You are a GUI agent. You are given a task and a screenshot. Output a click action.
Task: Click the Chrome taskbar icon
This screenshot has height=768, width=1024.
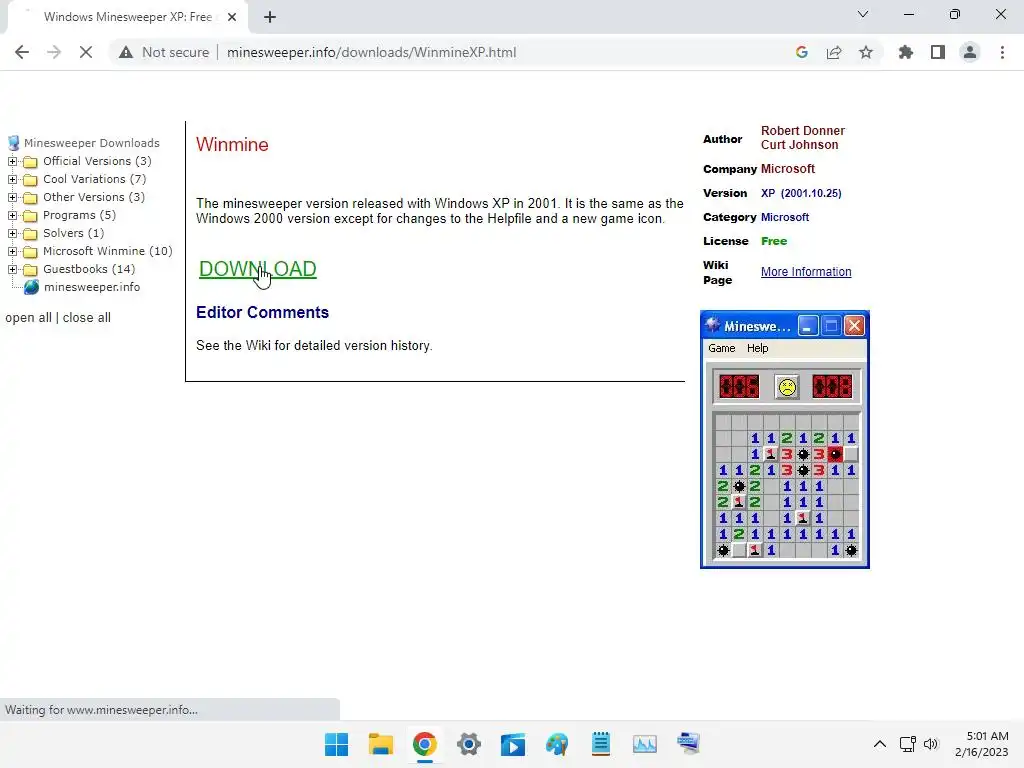pos(424,744)
